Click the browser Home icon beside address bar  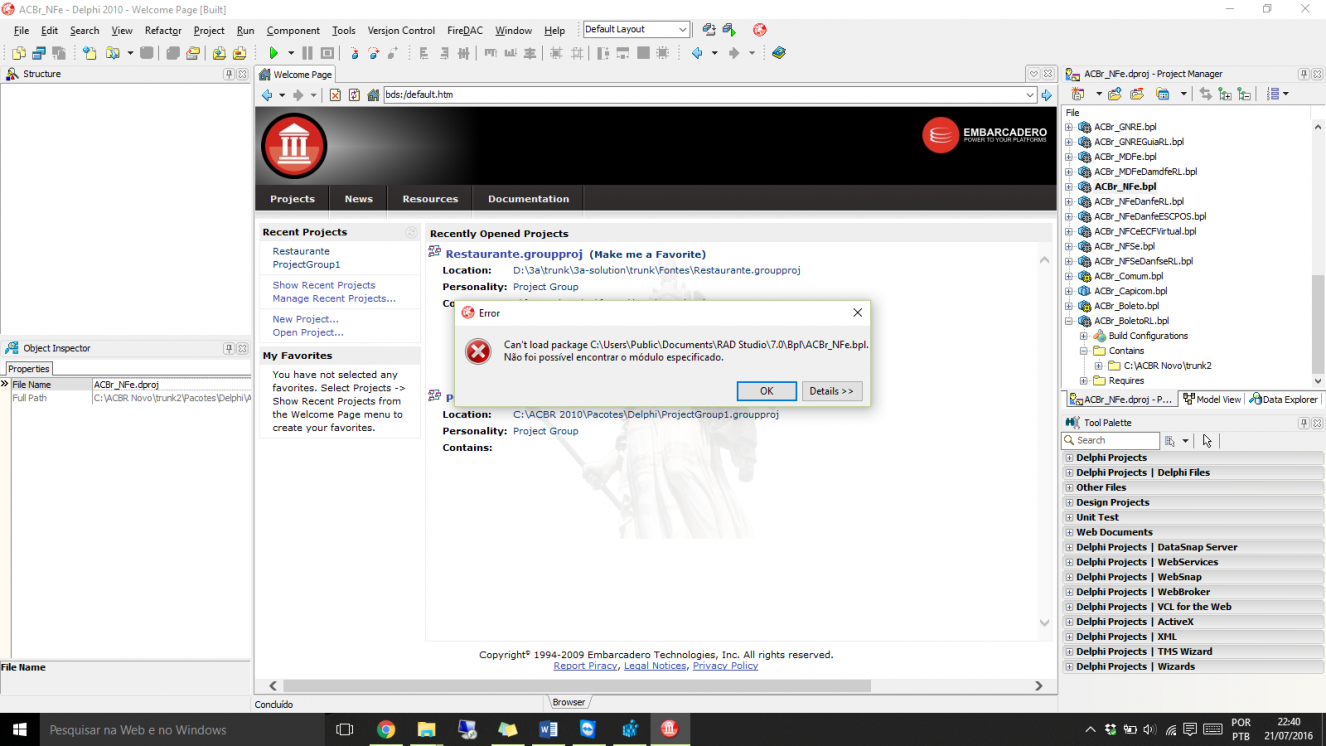373,95
